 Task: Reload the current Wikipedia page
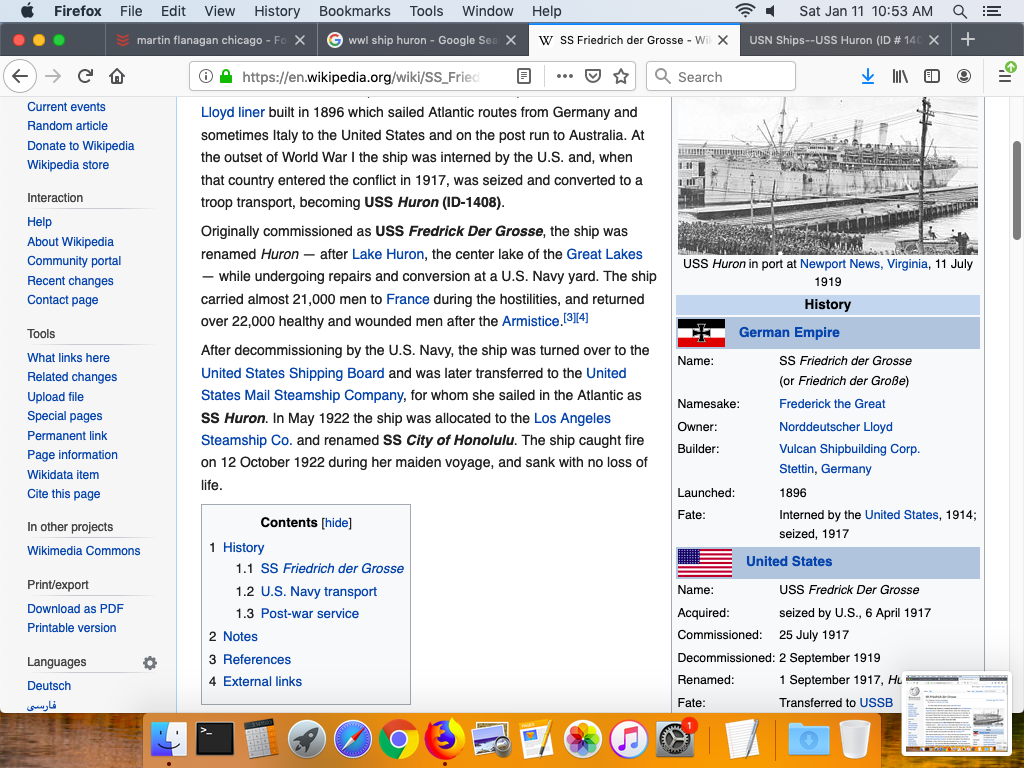(85, 76)
